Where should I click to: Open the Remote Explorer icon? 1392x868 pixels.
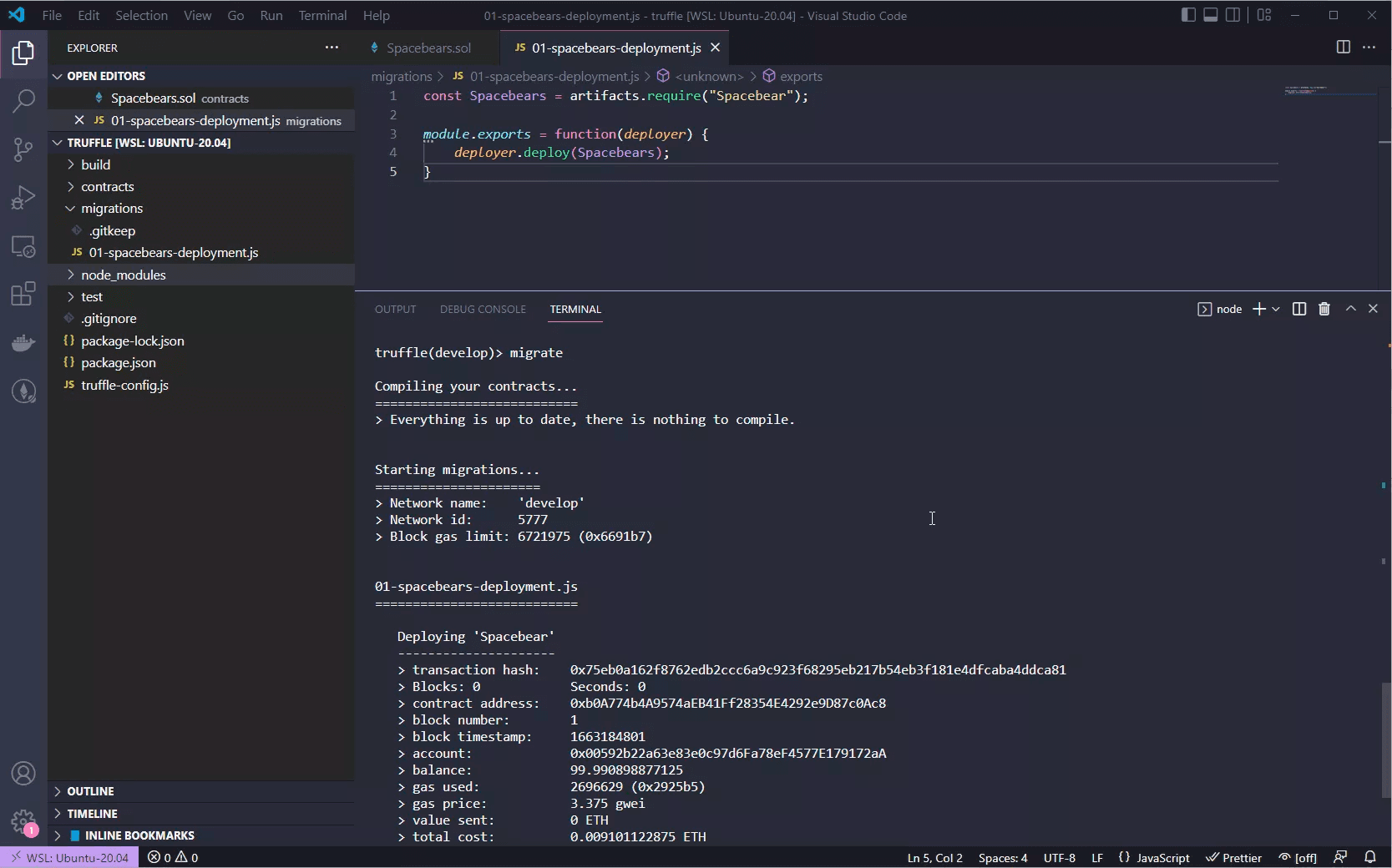23,246
